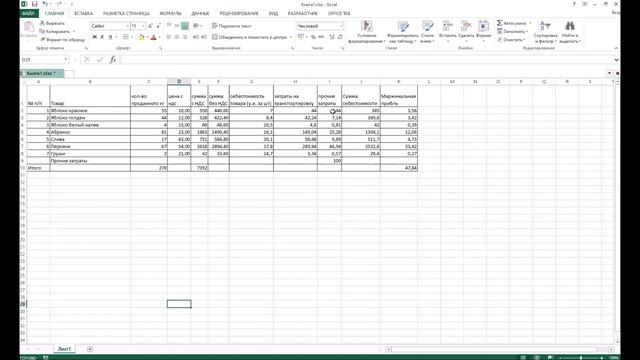
Task: Click the add new sheet plus icon
Action: 90,349
